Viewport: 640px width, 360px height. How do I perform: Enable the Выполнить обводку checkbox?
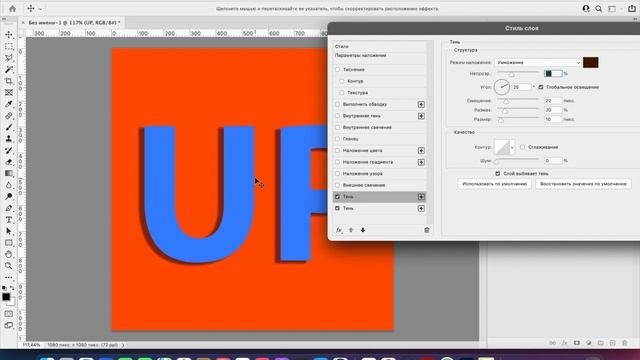click(x=338, y=104)
